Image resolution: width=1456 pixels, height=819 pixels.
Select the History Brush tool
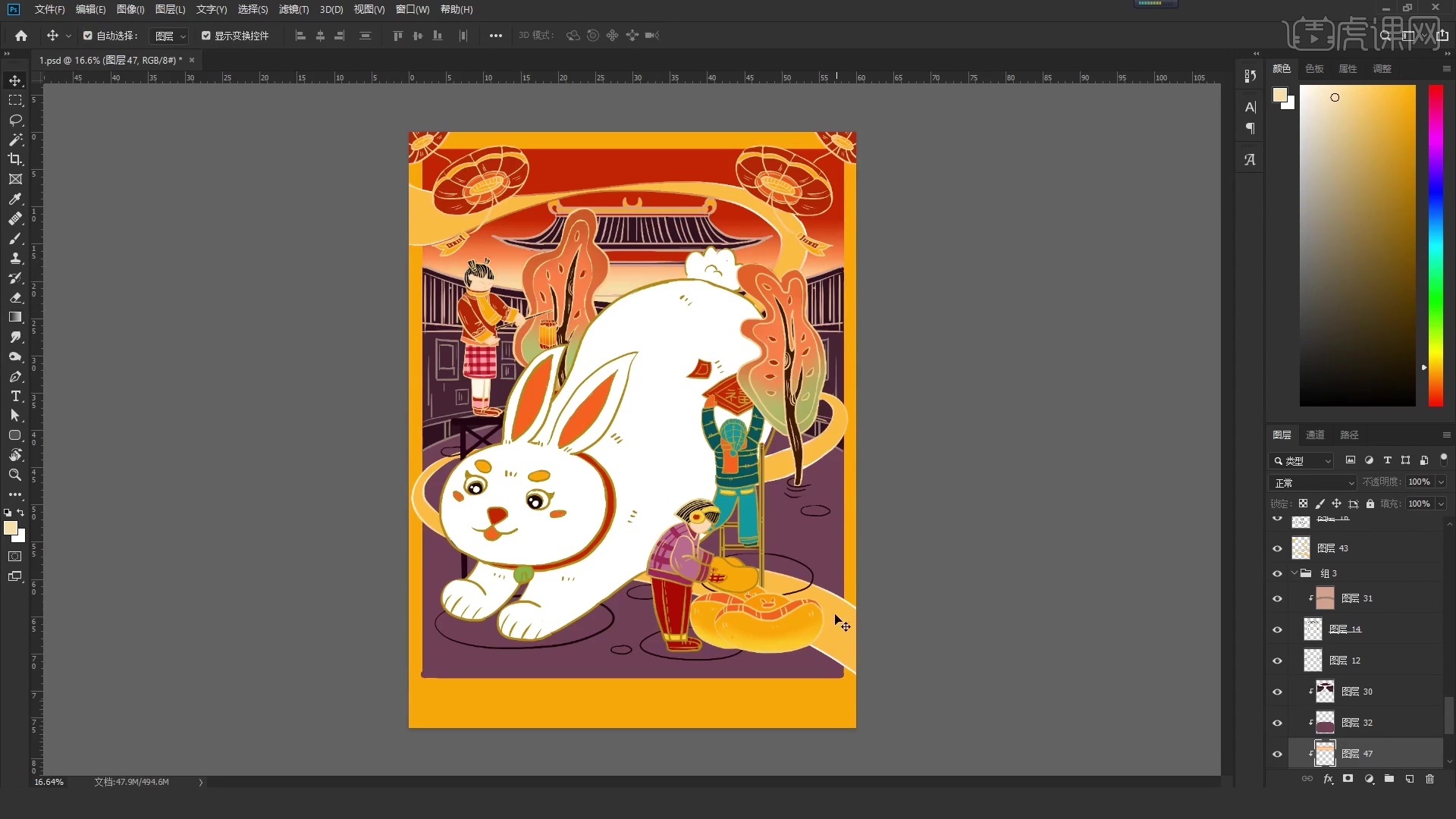[15, 278]
